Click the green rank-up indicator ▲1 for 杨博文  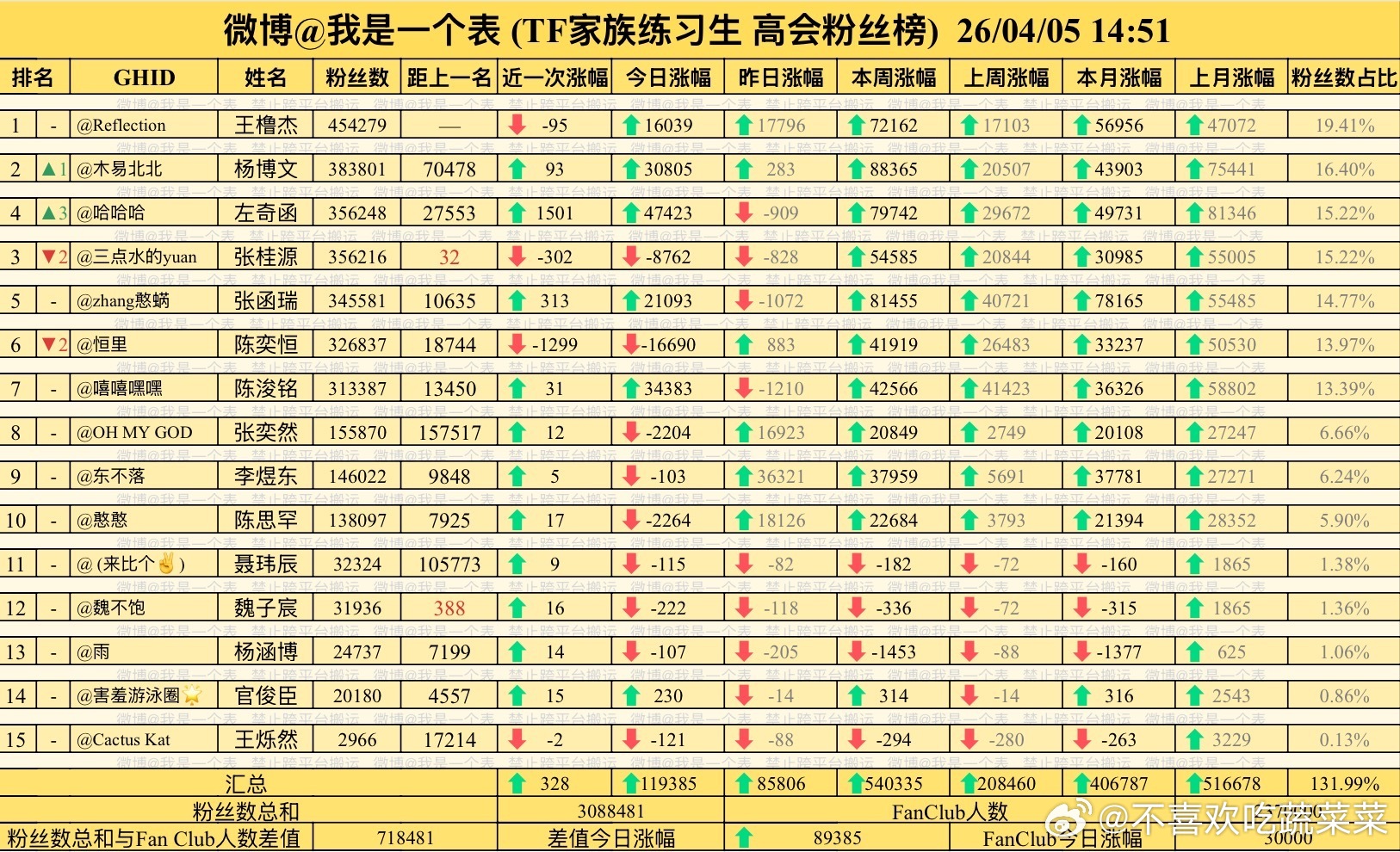click(50, 169)
